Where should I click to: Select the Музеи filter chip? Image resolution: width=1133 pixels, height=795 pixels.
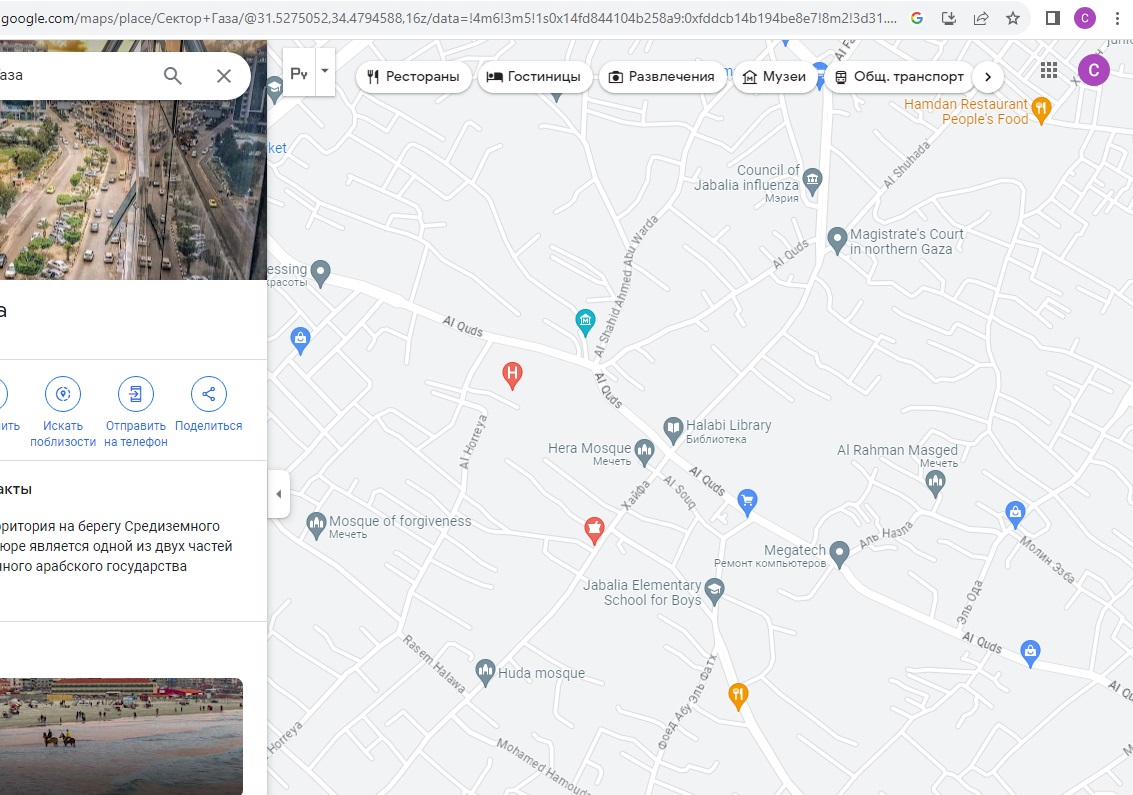pos(775,77)
